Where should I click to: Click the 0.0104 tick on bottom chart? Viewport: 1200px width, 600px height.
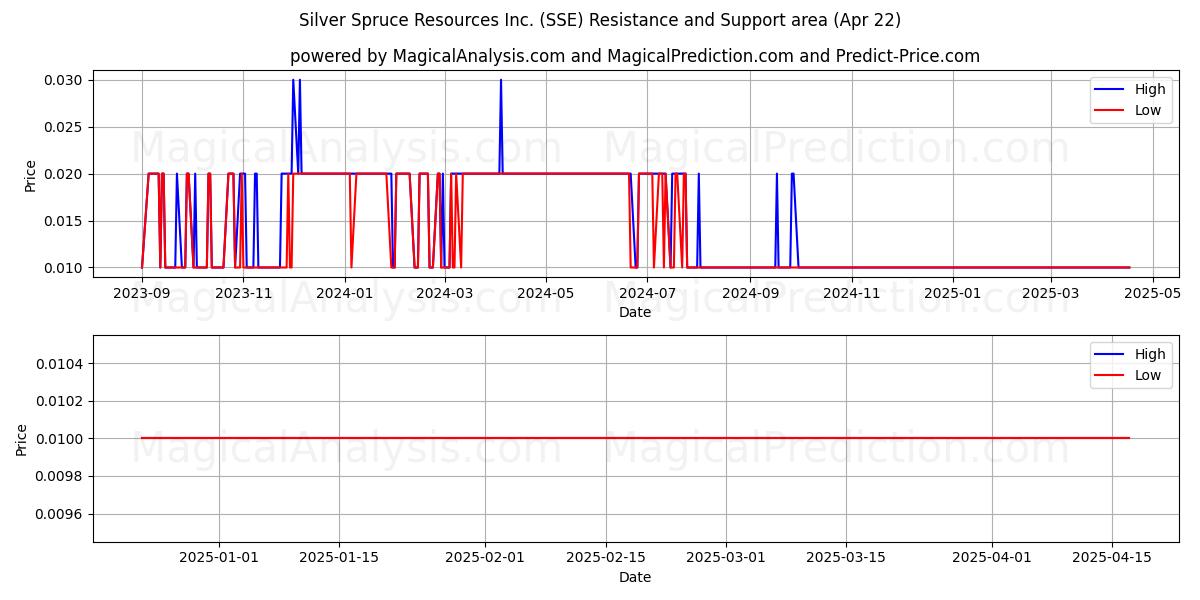click(x=61, y=364)
